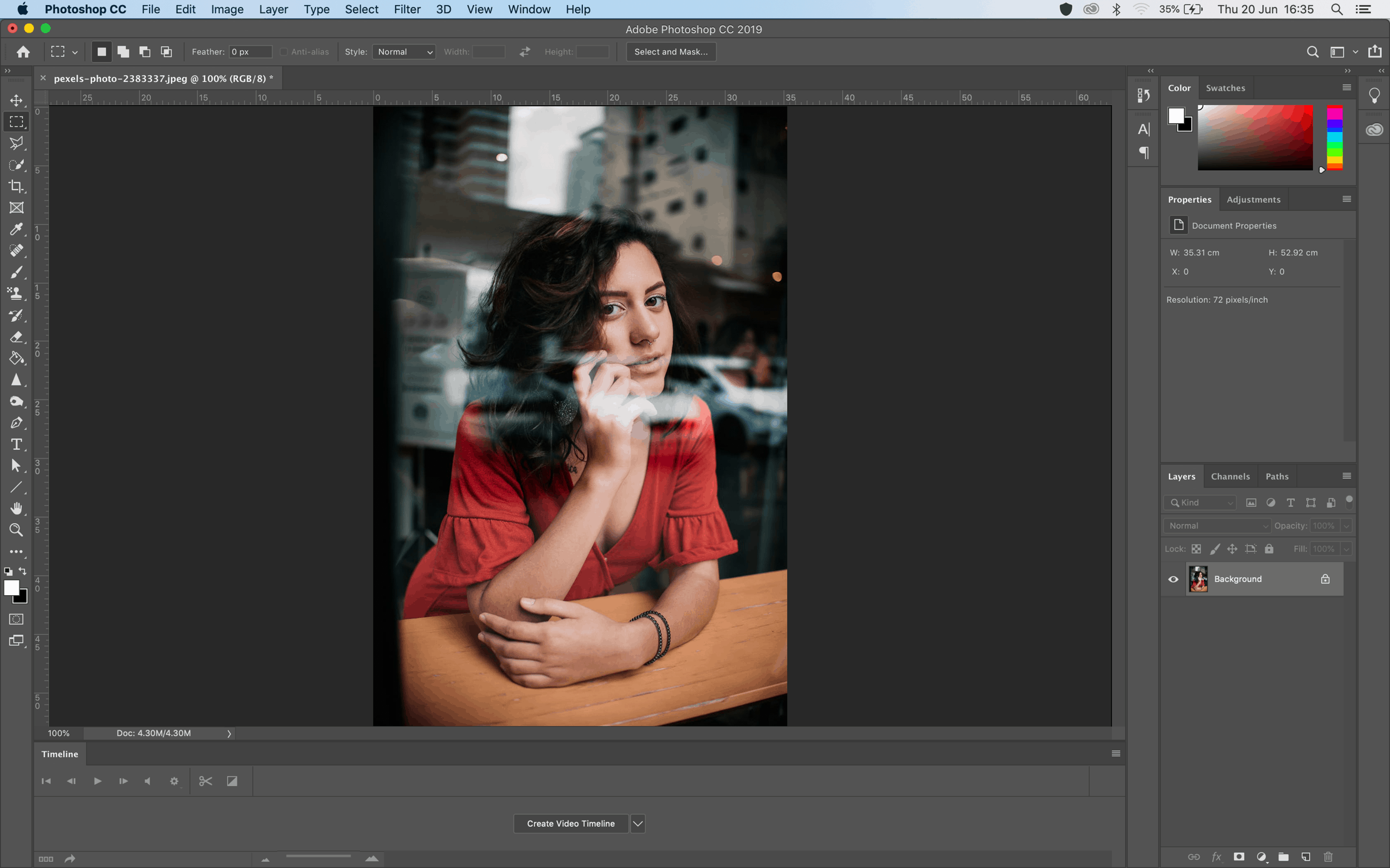The width and height of the screenshot is (1390, 868).
Task: Drag the red color swatch in Color panel
Action: click(x=1335, y=109)
